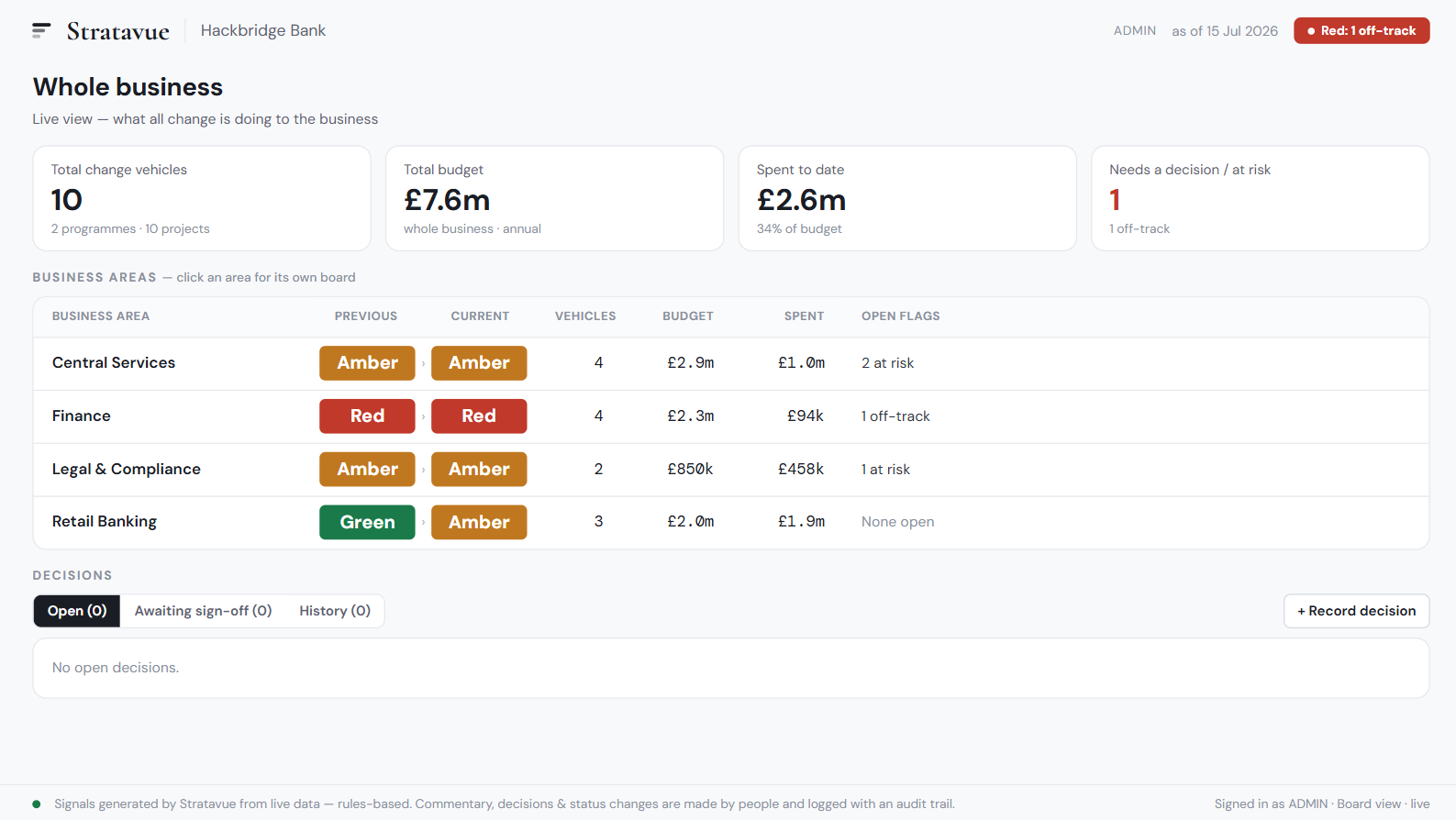Image resolution: width=1456 pixels, height=820 pixels.
Task: Click Central Services previous Amber status badge
Action: 367,363
